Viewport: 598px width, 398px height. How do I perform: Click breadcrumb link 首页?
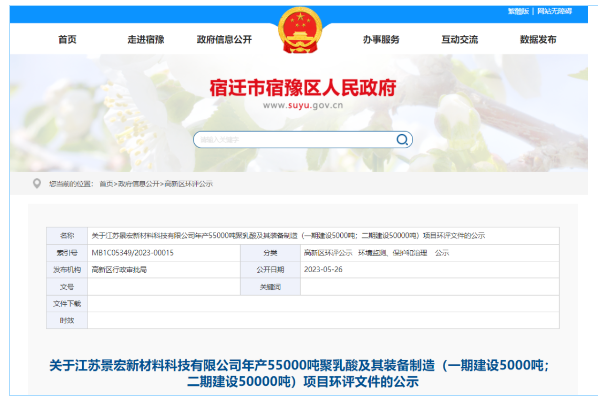[106, 184]
